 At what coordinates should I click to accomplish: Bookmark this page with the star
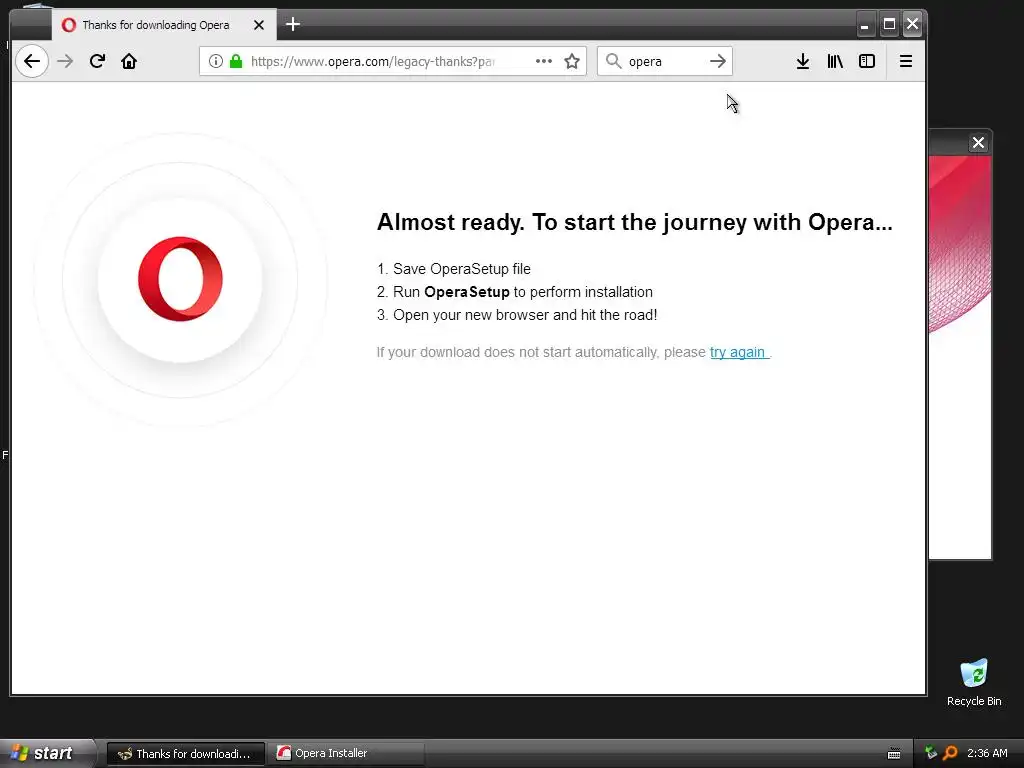click(572, 61)
